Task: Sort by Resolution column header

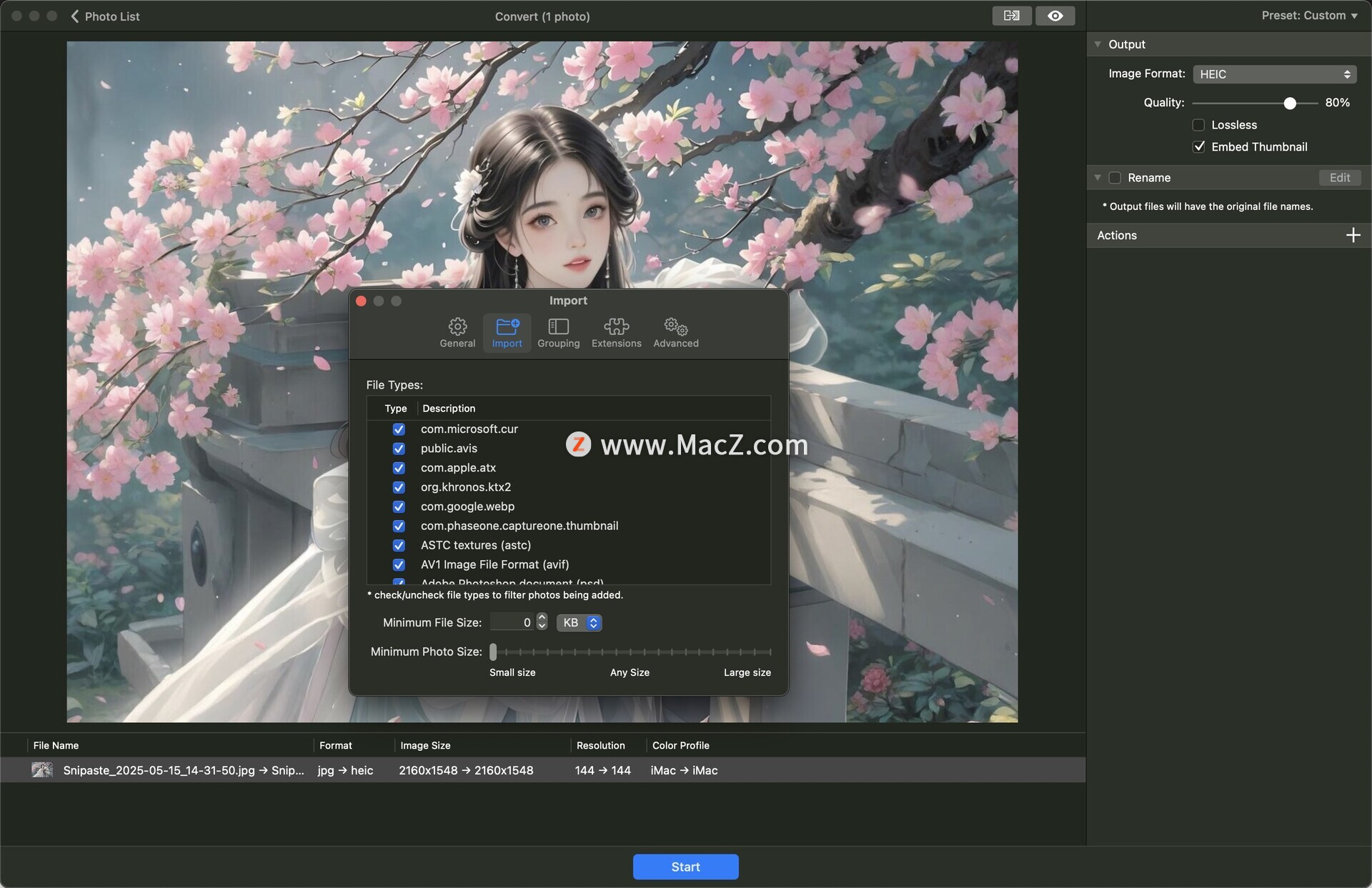Action: pos(600,745)
